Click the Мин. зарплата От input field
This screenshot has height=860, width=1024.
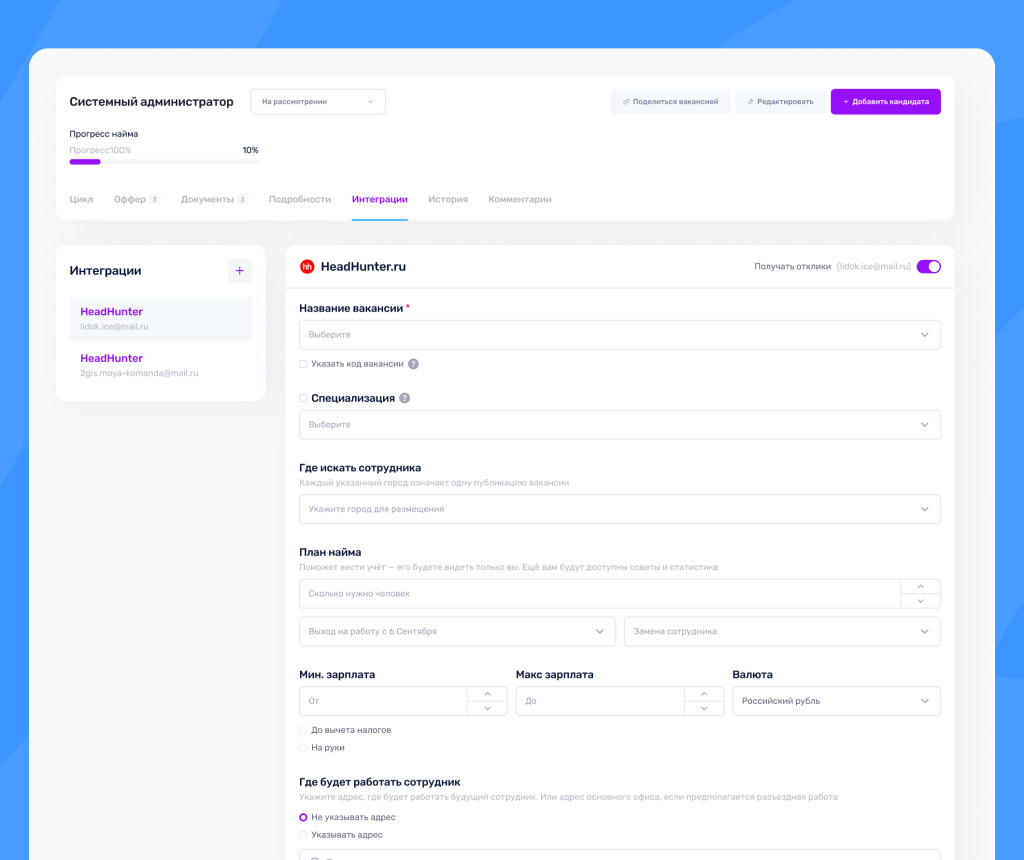[x=383, y=701]
